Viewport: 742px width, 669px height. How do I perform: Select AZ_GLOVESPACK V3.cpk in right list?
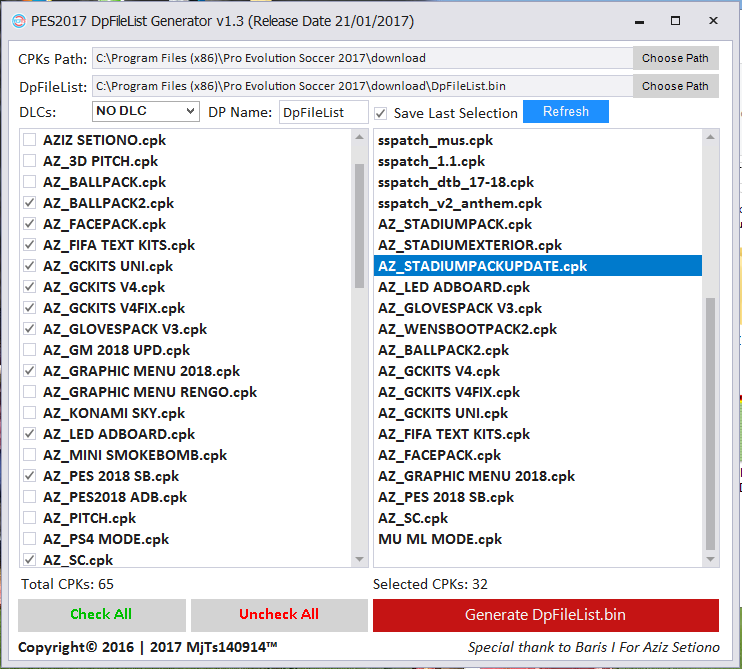pyautogui.click(x=538, y=308)
